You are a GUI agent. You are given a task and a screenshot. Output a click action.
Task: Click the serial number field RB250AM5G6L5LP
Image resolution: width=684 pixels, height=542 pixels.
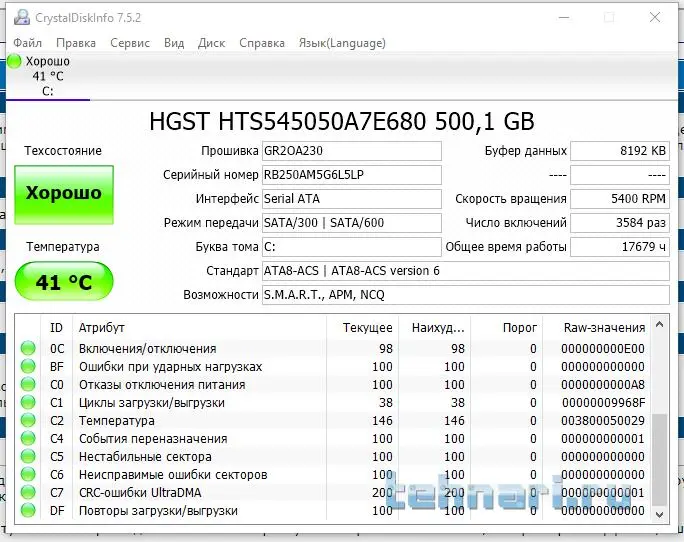point(352,175)
